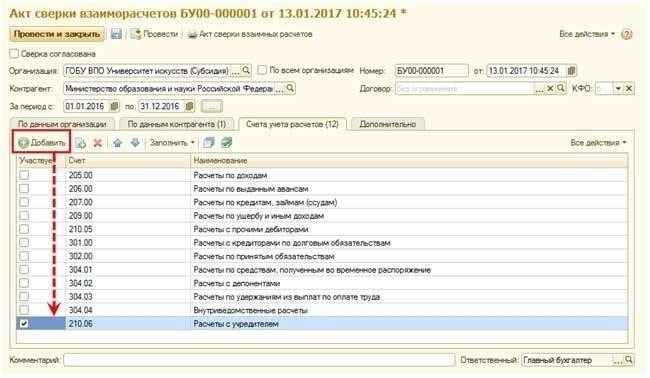
Task: Check the box for account 205.00
Action: click(24, 175)
